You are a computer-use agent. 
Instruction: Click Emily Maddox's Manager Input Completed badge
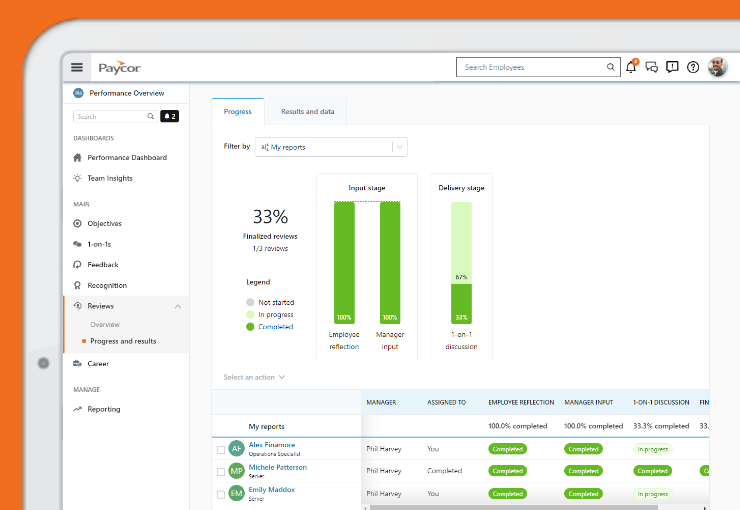click(583, 493)
